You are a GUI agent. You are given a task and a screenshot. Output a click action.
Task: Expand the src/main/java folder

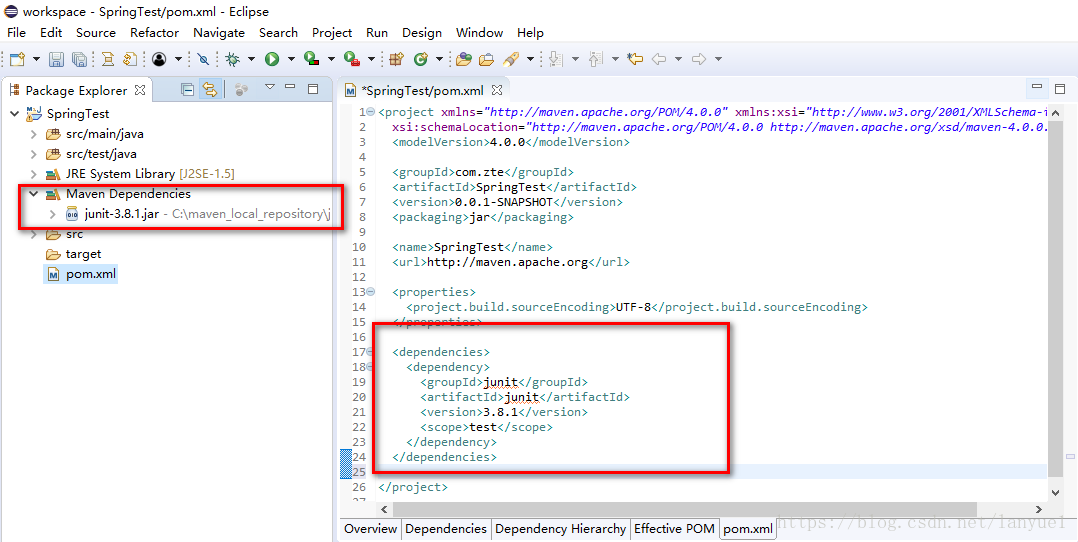[x=33, y=134]
